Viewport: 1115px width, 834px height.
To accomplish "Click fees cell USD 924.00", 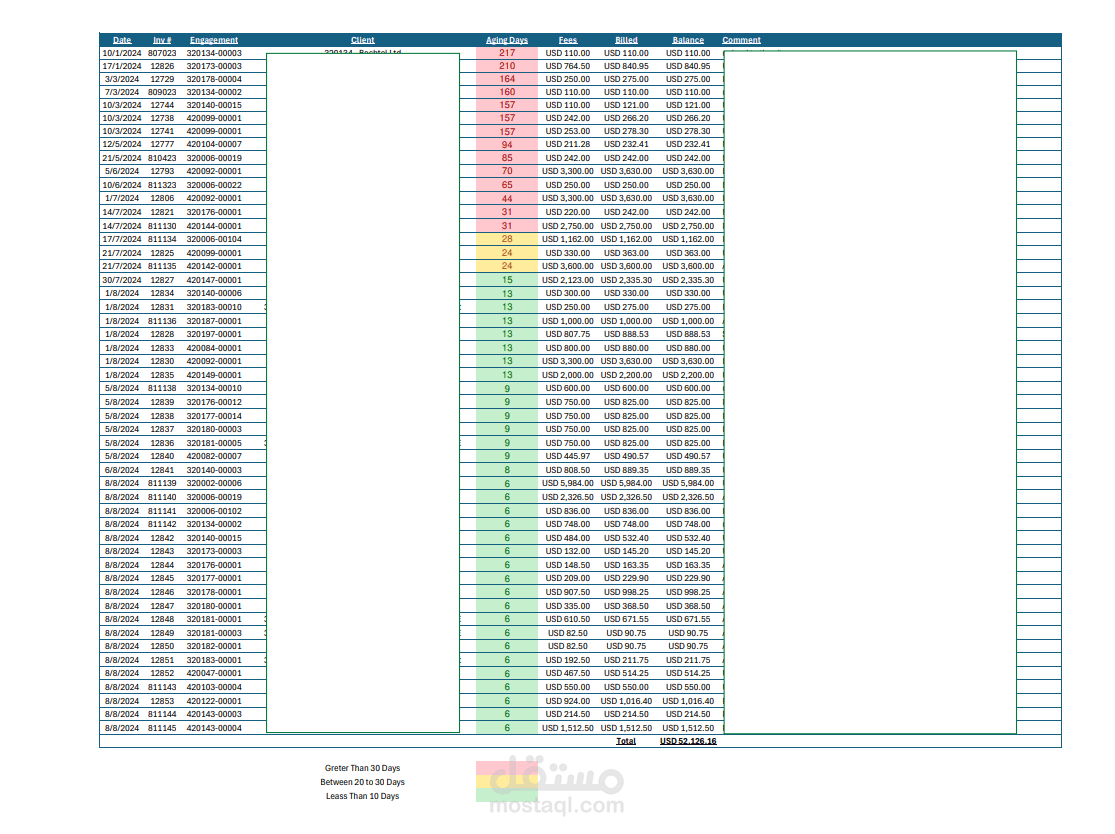I will [567, 701].
